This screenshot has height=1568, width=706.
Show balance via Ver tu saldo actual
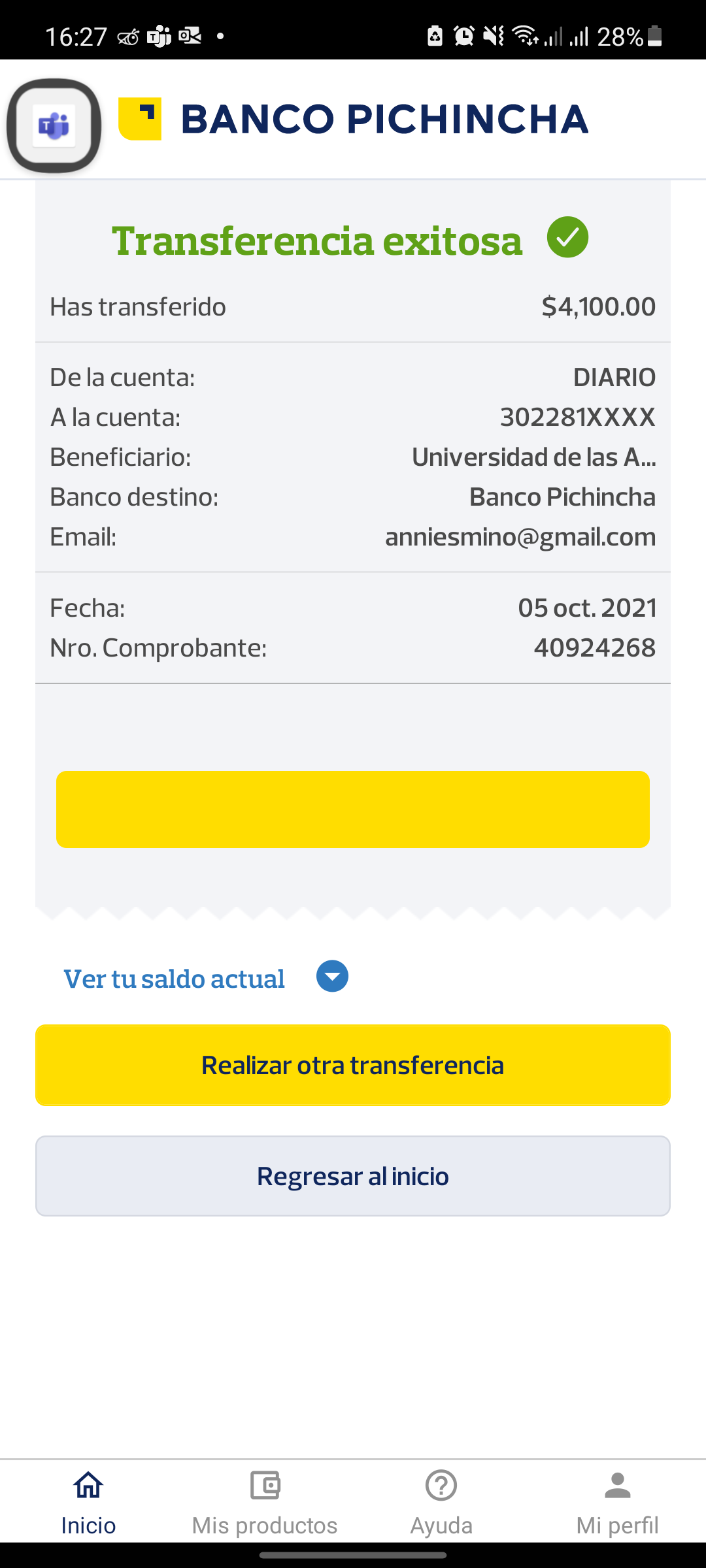(x=174, y=979)
